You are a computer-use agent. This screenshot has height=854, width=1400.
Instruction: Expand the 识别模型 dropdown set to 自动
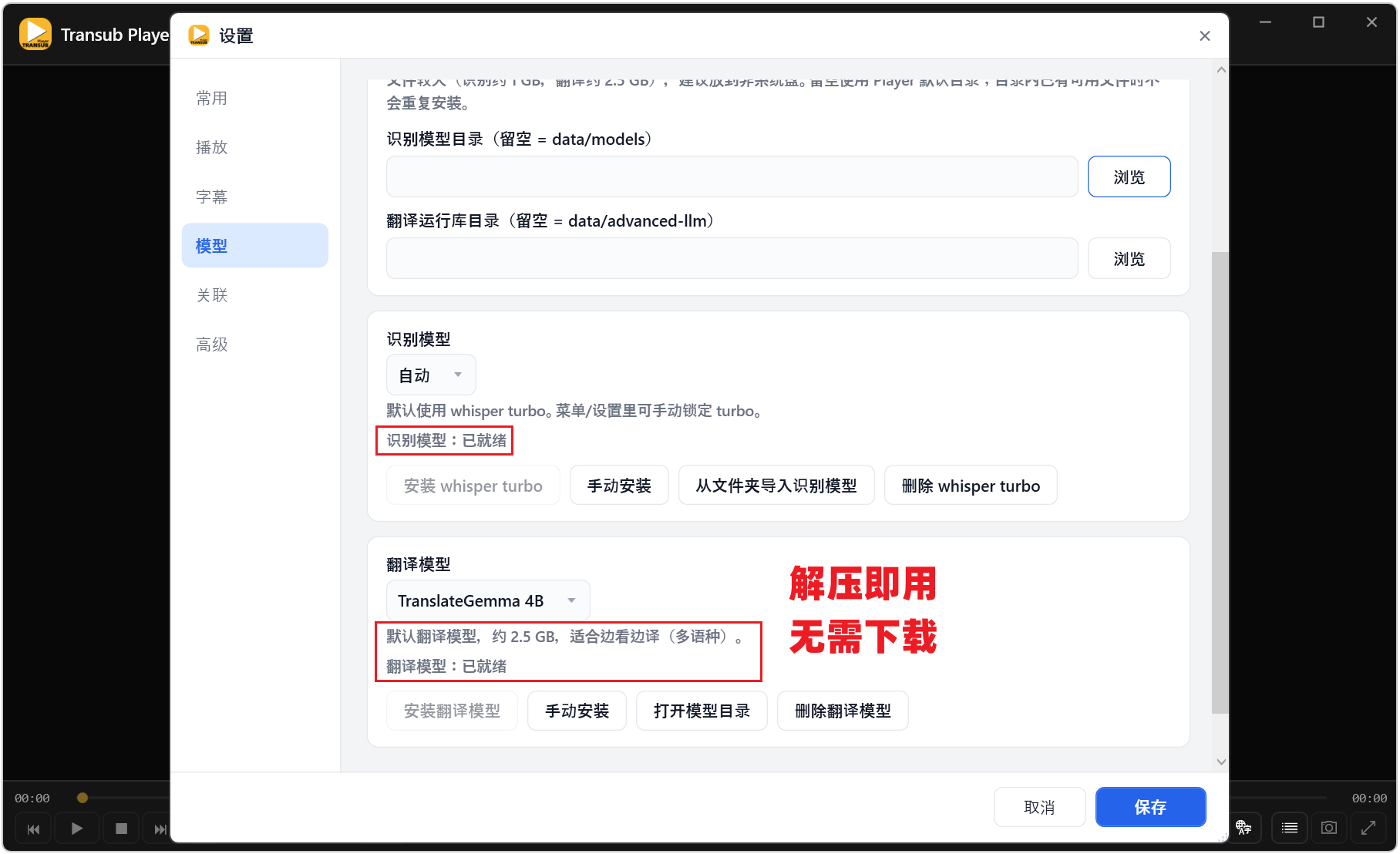point(431,375)
